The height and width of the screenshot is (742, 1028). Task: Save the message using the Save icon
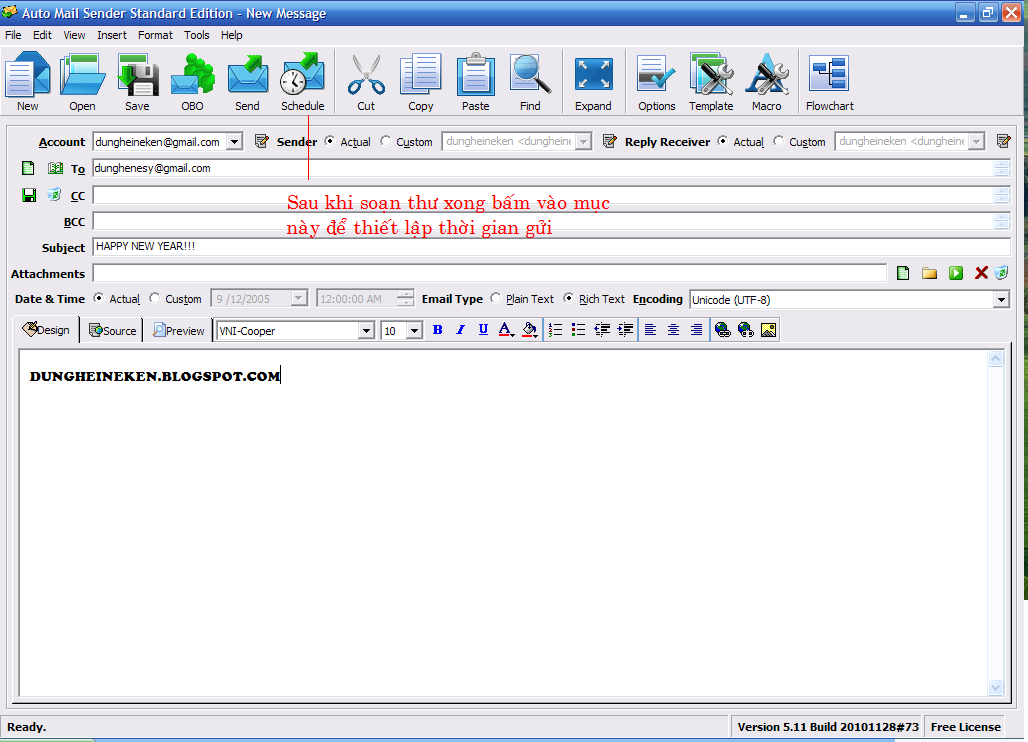(x=137, y=82)
